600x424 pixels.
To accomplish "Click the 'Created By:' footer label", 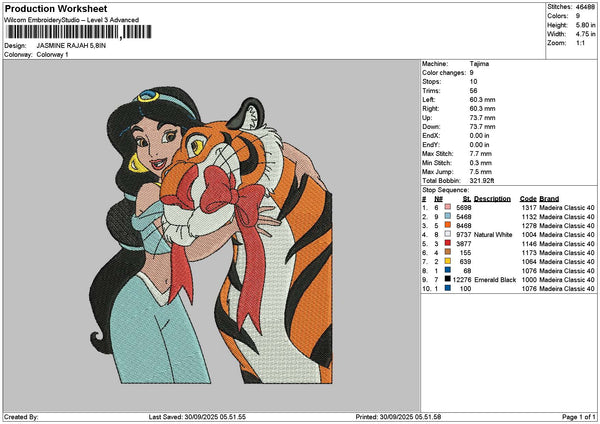I will pos(21,417).
